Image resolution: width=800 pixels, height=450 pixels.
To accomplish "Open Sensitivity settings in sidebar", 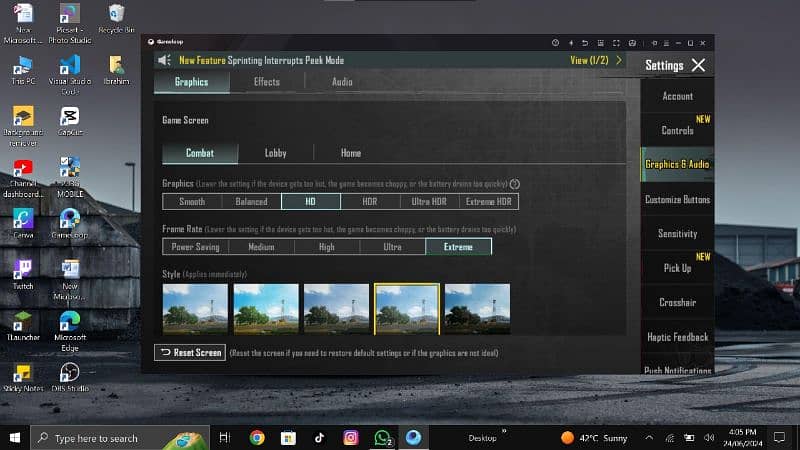I will point(677,234).
